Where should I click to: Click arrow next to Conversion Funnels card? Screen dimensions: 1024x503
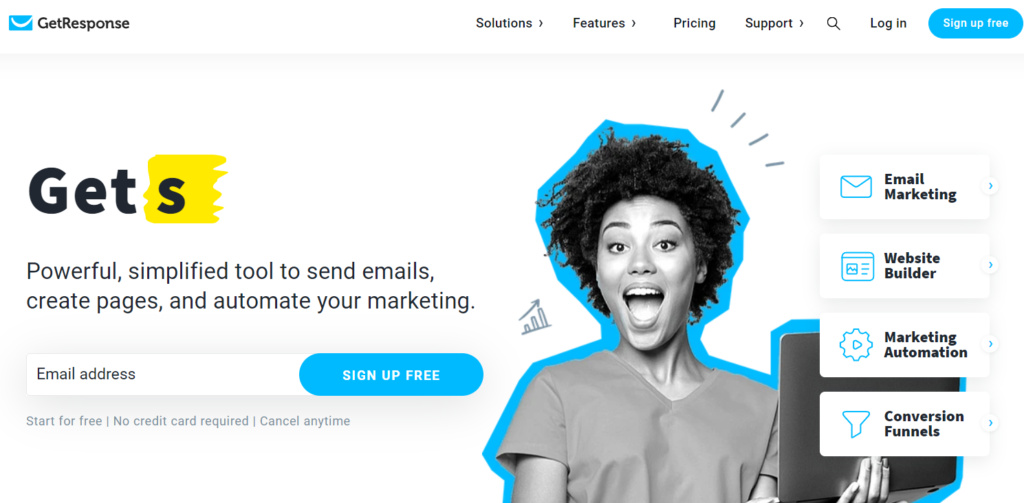click(990, 423)
